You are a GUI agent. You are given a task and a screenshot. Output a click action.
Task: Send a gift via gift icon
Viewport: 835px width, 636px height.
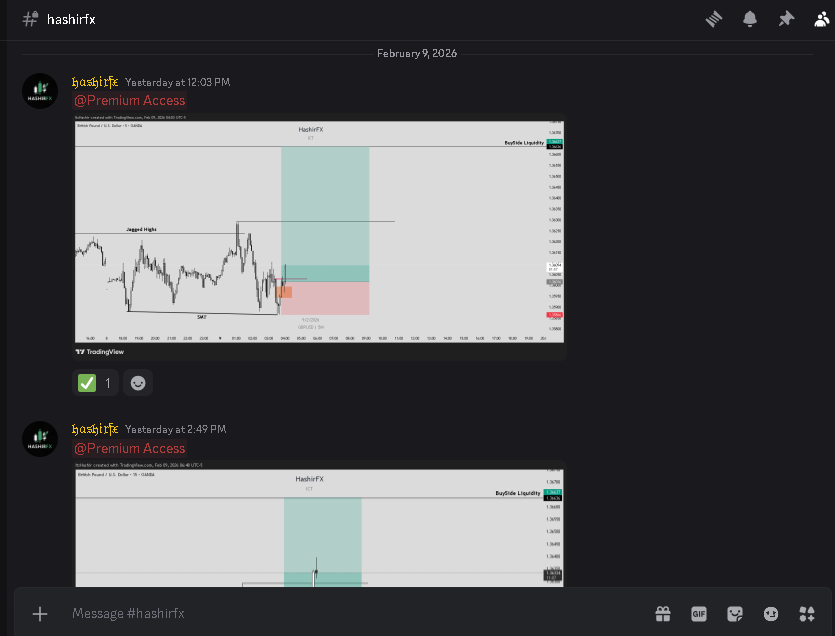663,614
